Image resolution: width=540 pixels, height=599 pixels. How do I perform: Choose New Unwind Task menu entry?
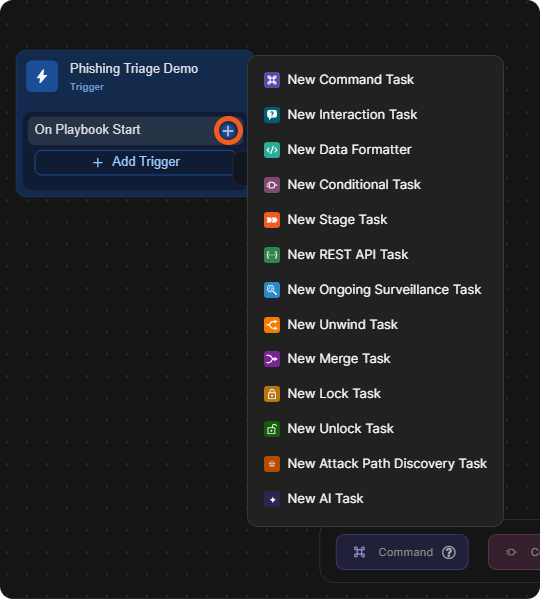(375, 325)
